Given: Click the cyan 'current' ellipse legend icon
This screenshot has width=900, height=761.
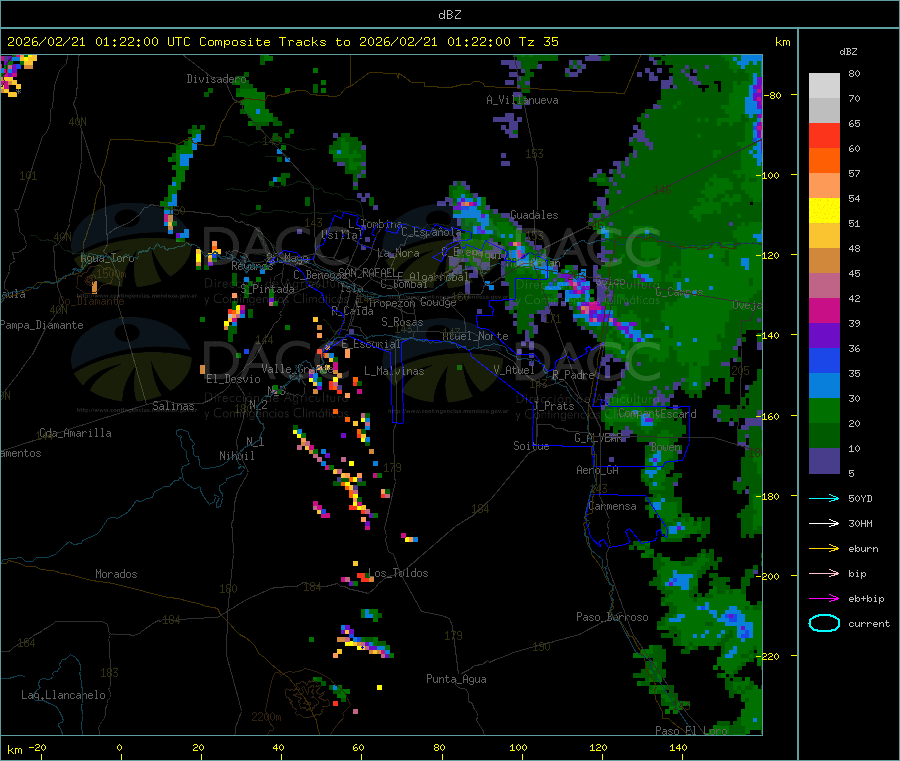Looking at the screenshot, I should (824, 623).
